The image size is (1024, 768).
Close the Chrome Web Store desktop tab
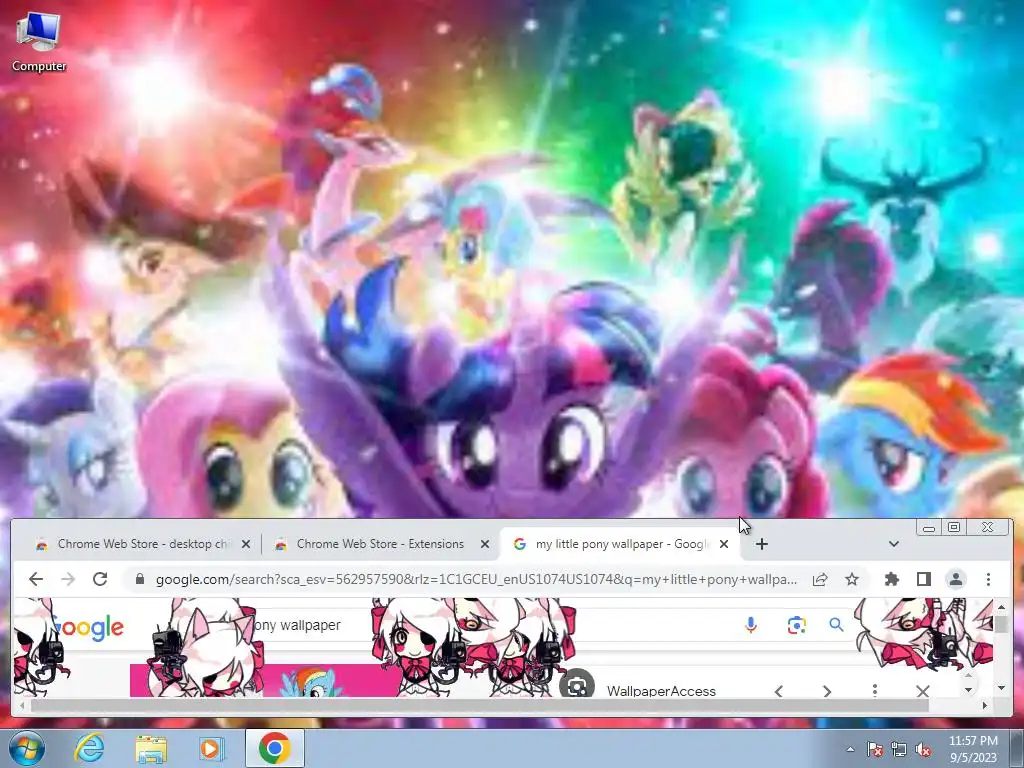click(246, 544)
